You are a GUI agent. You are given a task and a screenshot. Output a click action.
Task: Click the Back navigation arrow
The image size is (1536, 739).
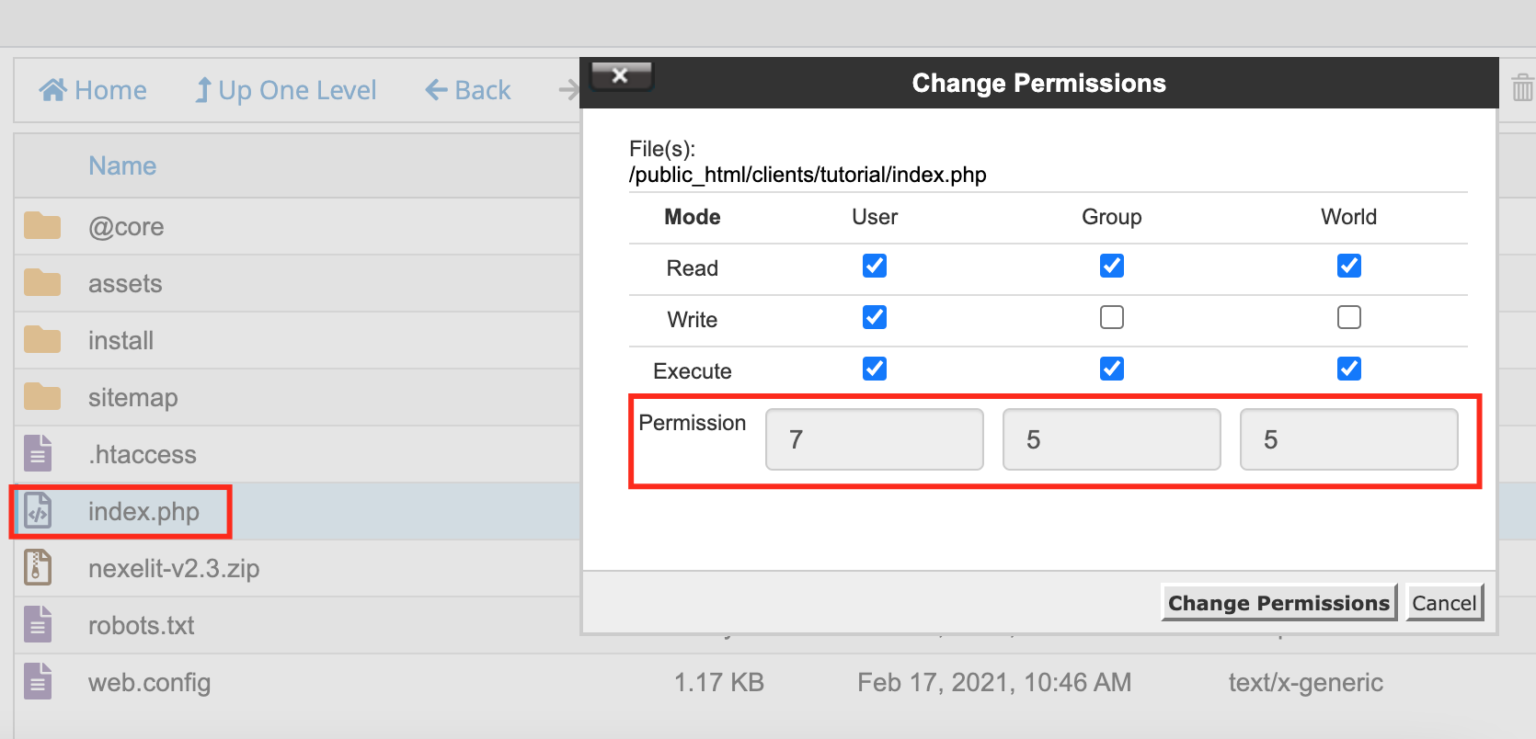click(x=467, y=90)
